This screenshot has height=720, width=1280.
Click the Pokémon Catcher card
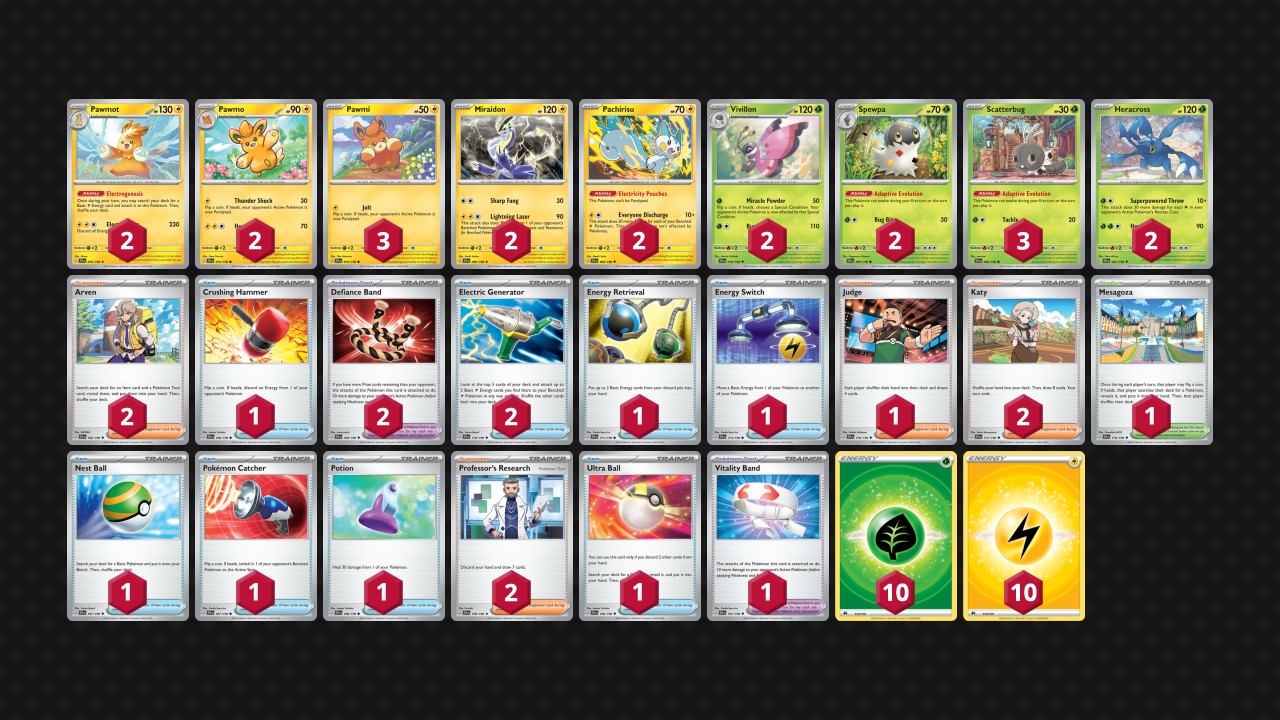[256, 536]
